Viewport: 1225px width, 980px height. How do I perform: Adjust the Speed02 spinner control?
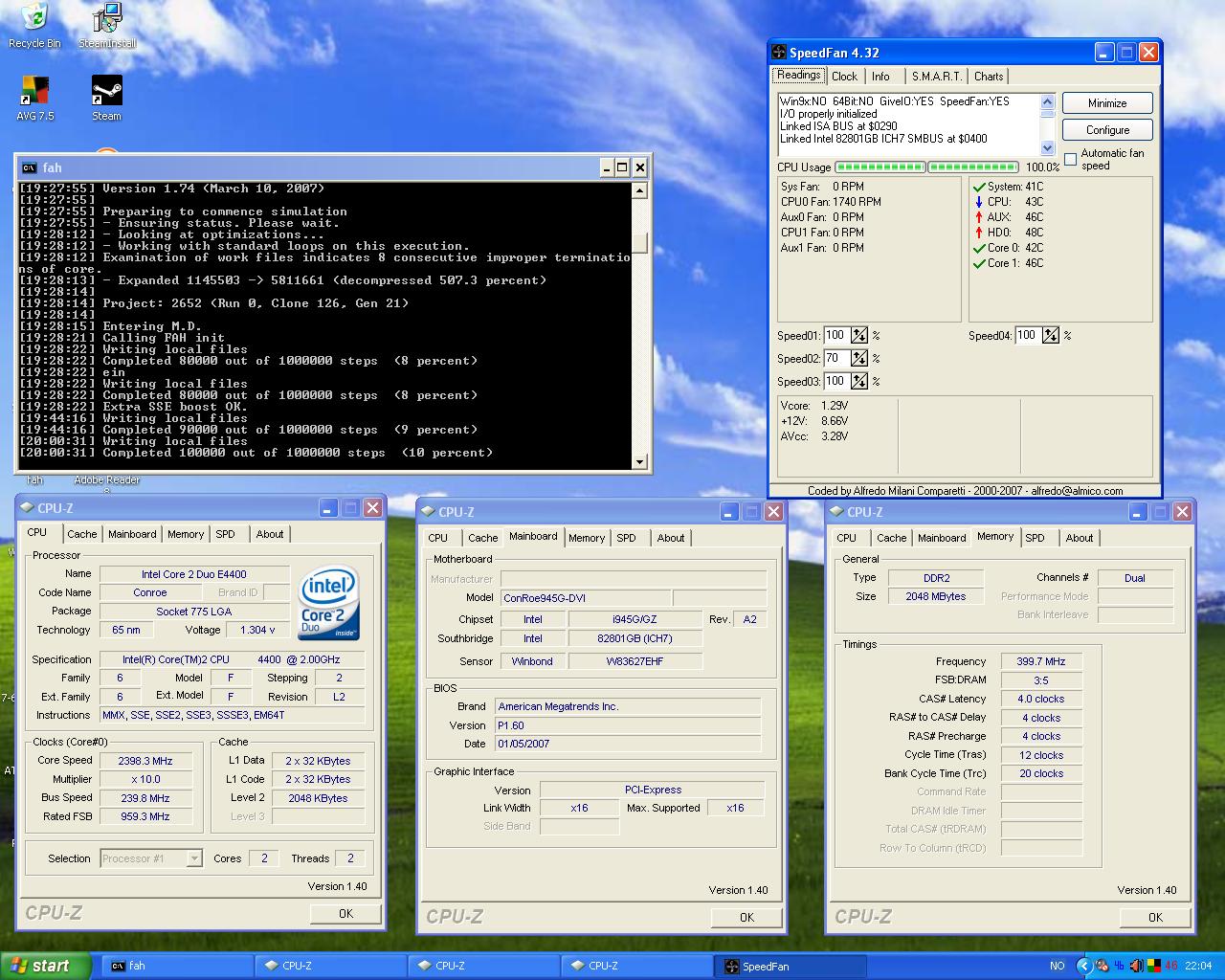[x=859, y=358]
